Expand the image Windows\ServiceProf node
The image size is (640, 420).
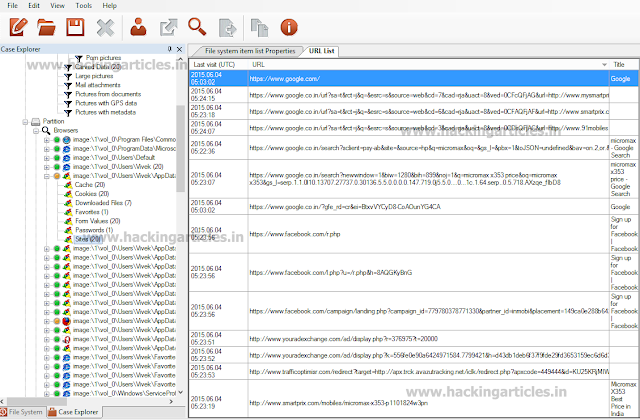point(47,394)
